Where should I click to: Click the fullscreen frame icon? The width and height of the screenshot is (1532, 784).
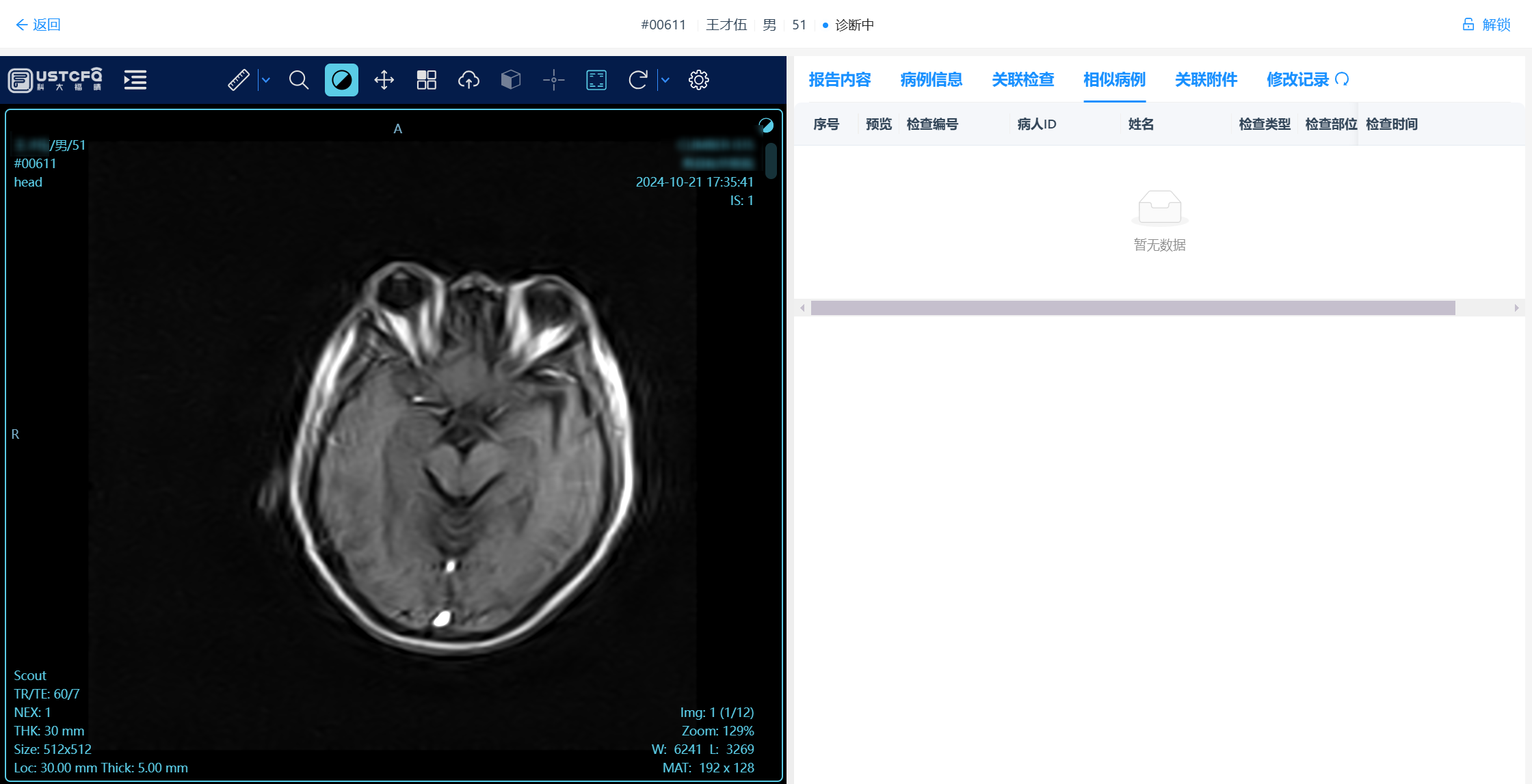pyautogui.click(x=596, y=80)
